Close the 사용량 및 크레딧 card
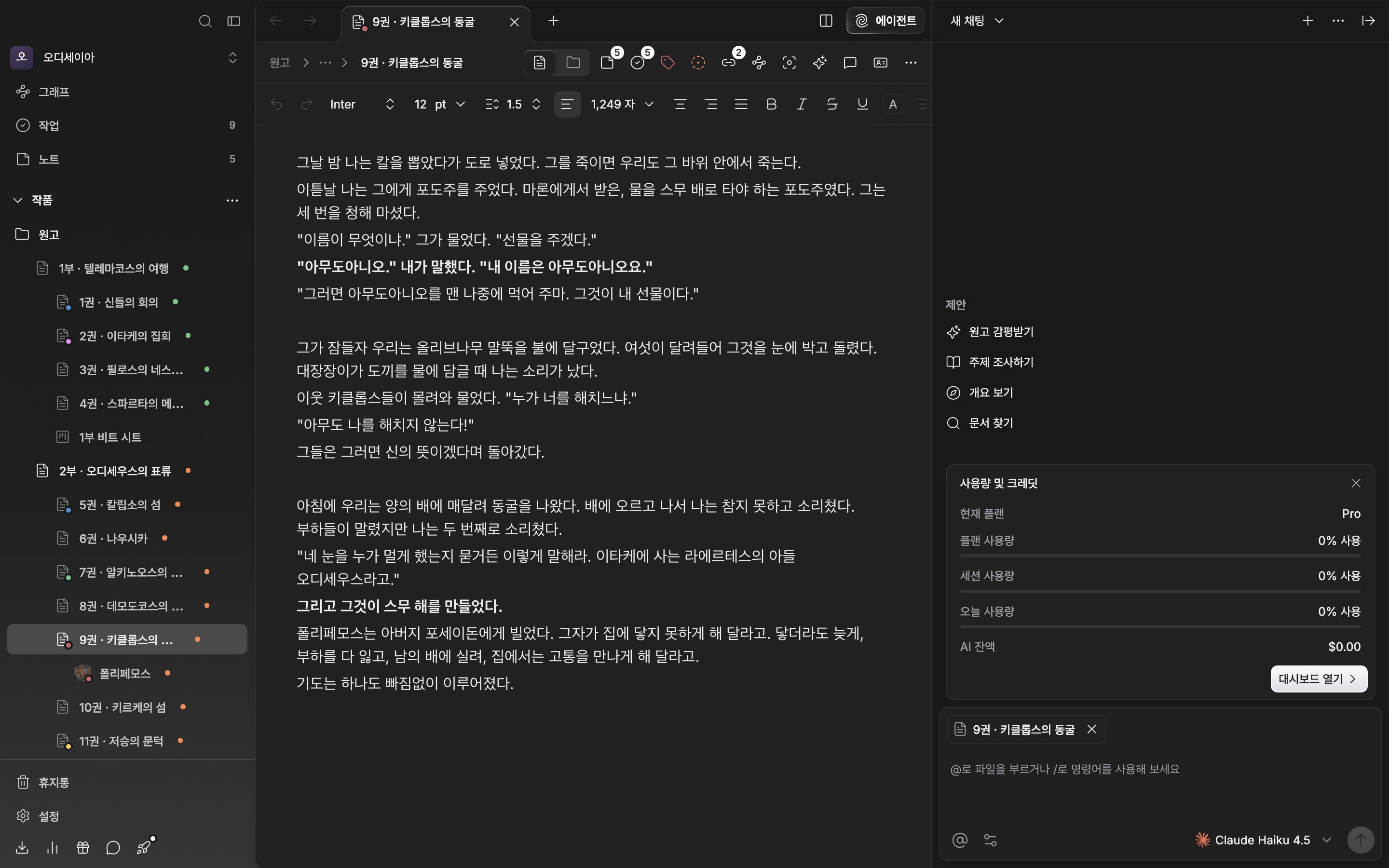The height and width of the screenshot is (868, 1389). (1356, 483)
